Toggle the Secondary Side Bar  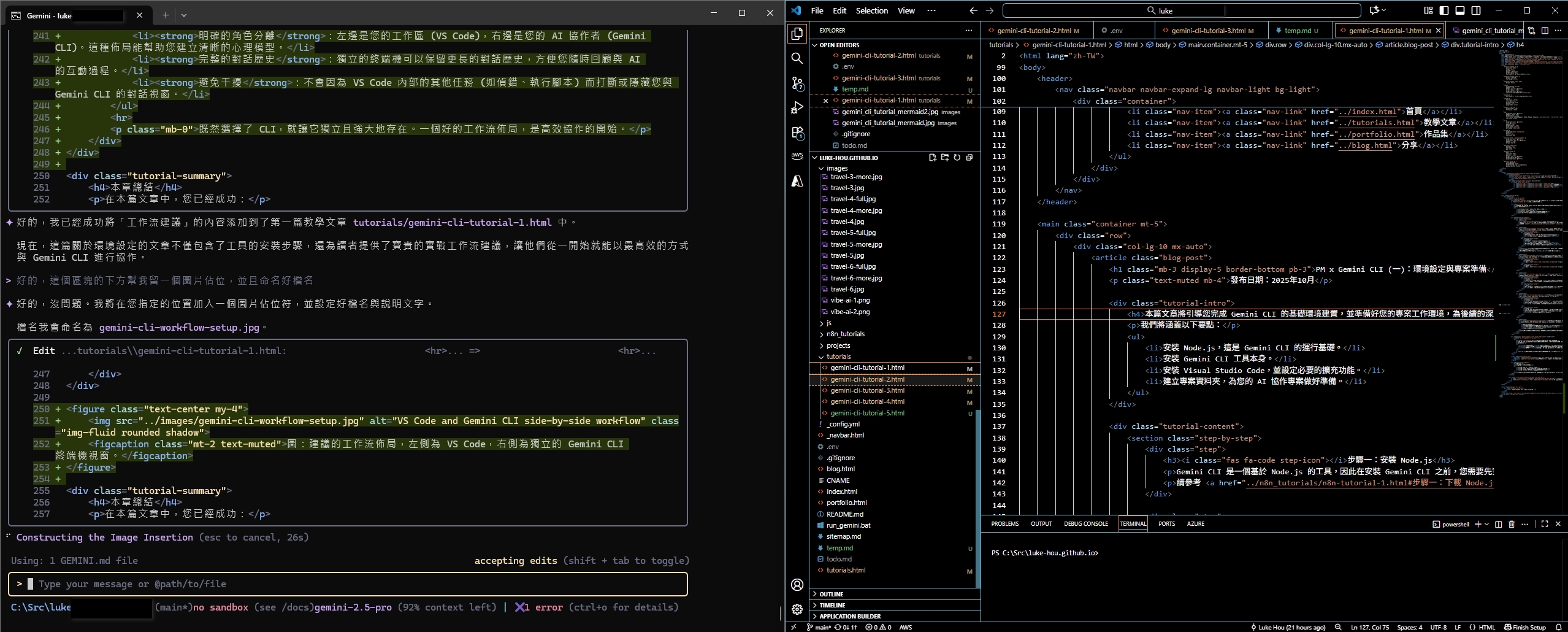point(1476,10)
